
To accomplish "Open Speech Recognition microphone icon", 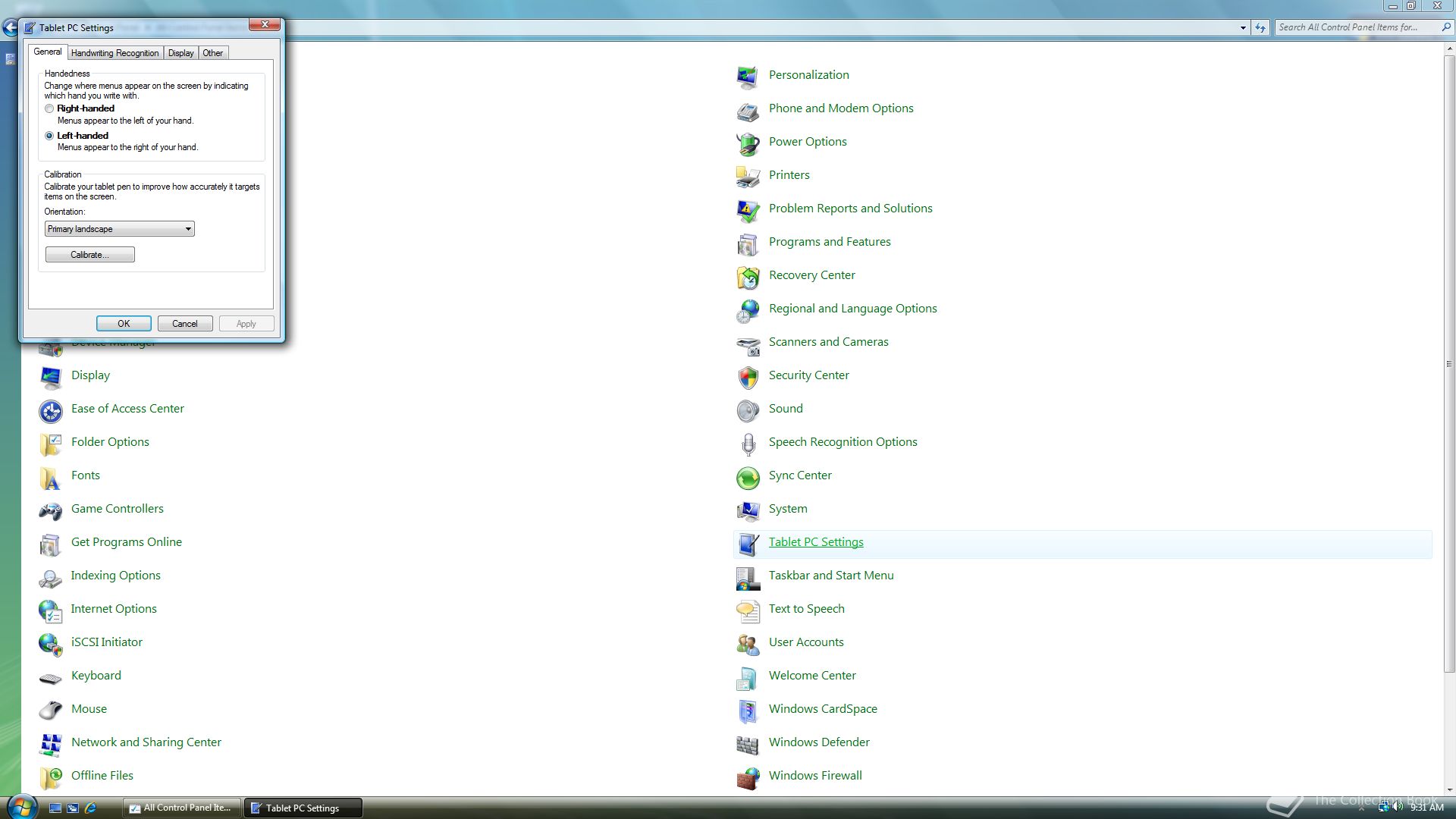I will coord(748,443).
